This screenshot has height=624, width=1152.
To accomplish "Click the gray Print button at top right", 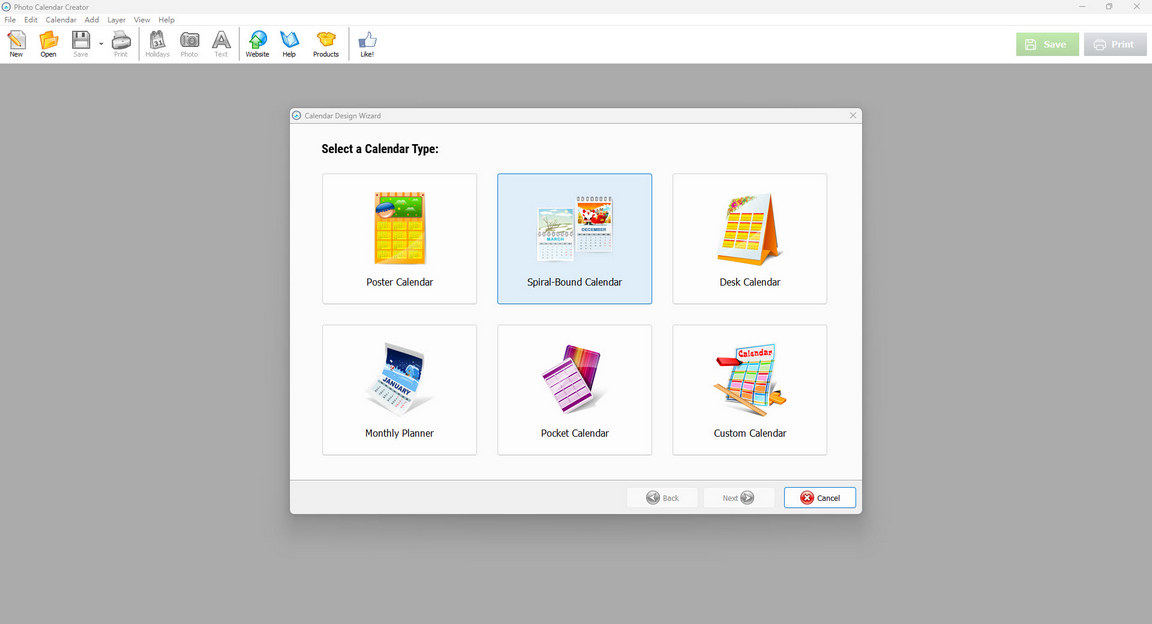I will click(x=1115, y=44).
